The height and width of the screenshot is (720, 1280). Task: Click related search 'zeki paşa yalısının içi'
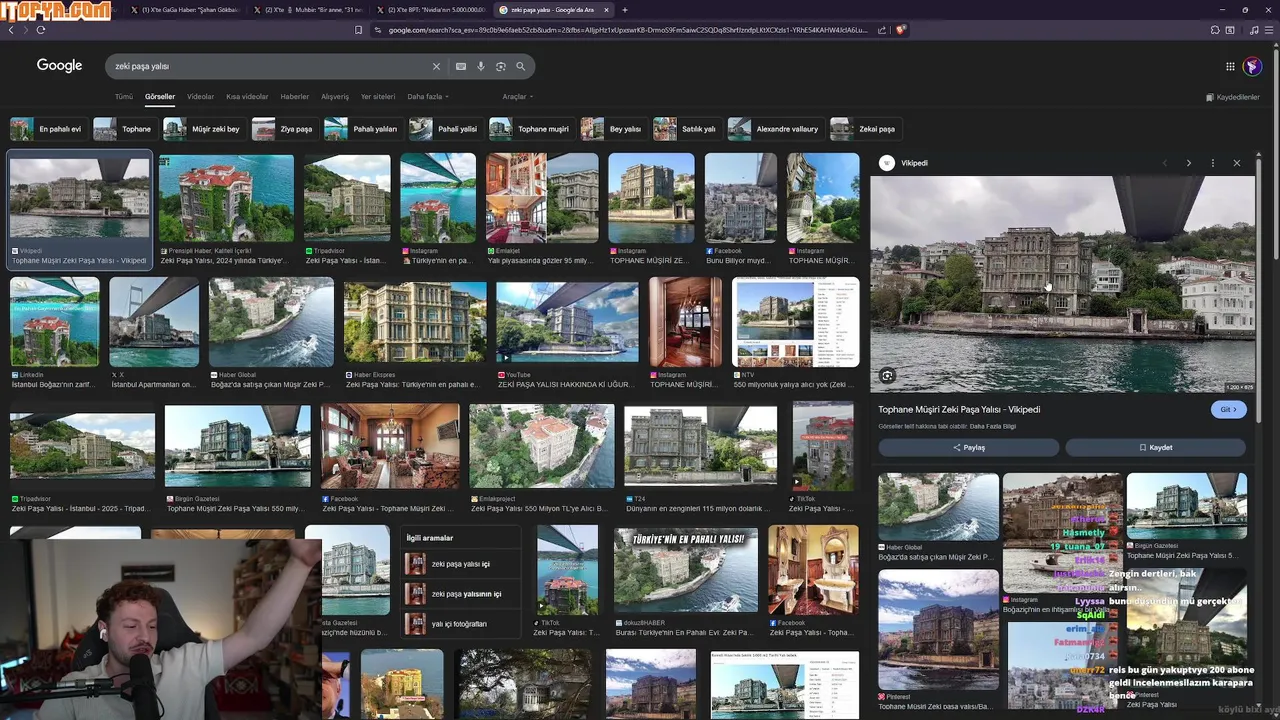[460, 594]
